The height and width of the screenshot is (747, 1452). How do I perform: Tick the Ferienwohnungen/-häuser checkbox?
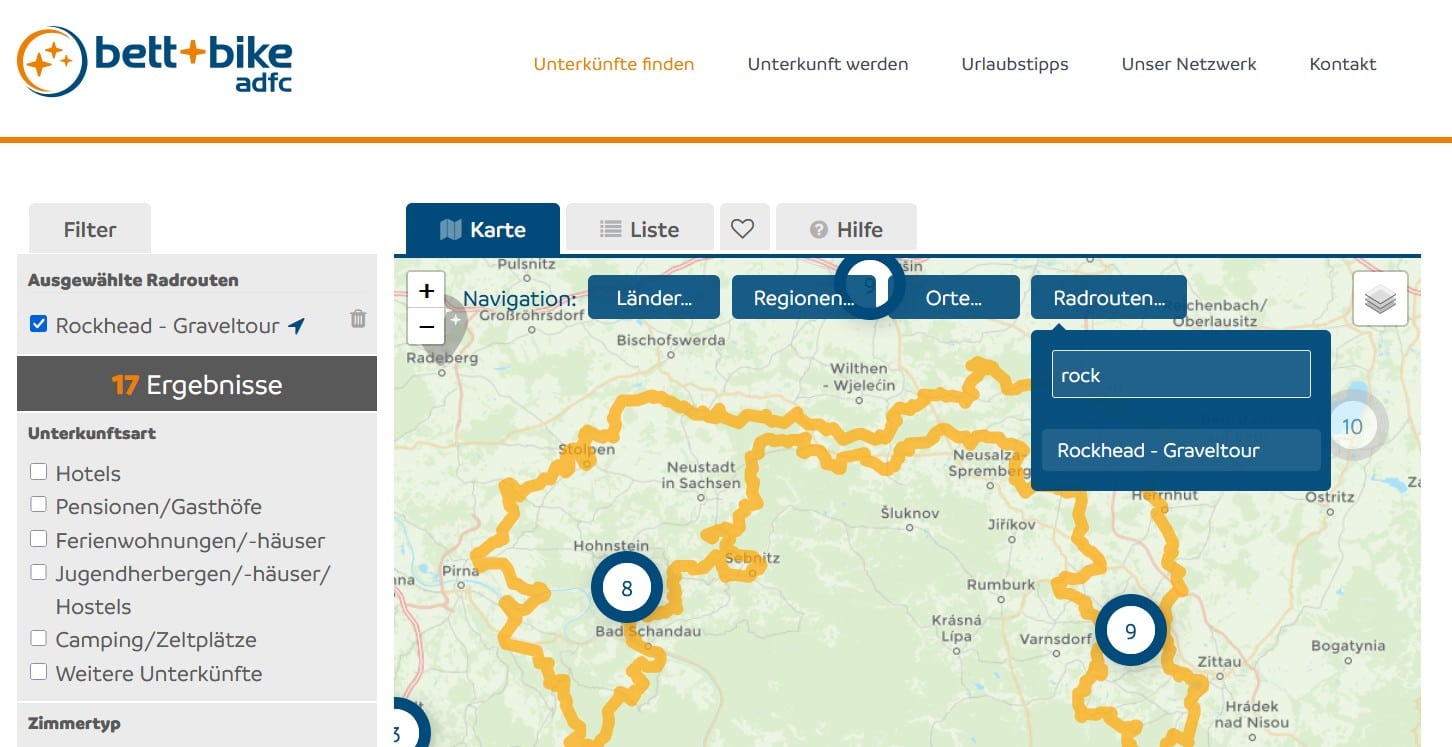tap(39, 539)
